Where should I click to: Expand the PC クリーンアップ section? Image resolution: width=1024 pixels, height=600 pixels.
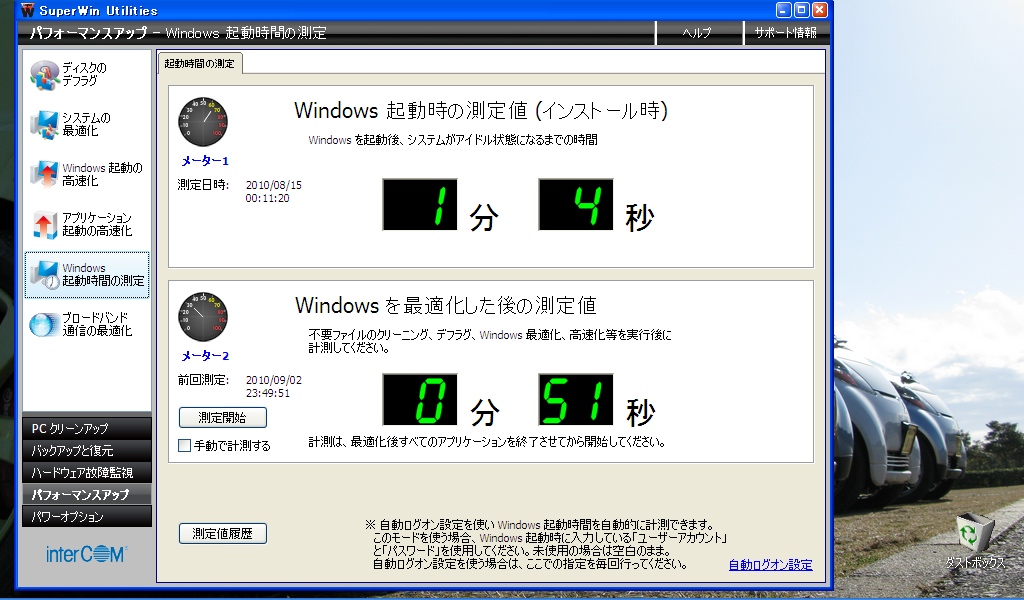coord(87,428)
